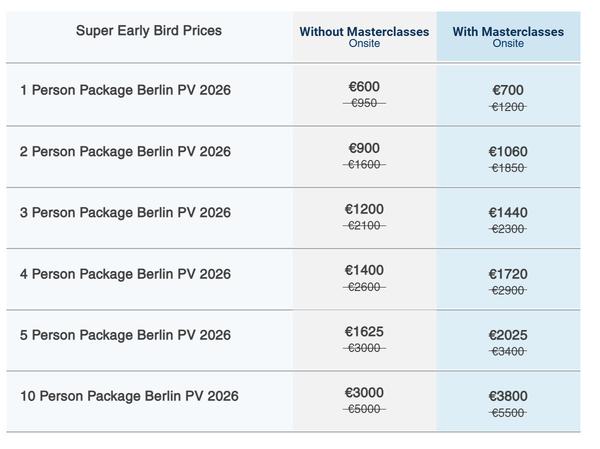This screenshot has height=449, width=600.
Task: Click the struck-through €1850 original price
Action: pos(508,168)
